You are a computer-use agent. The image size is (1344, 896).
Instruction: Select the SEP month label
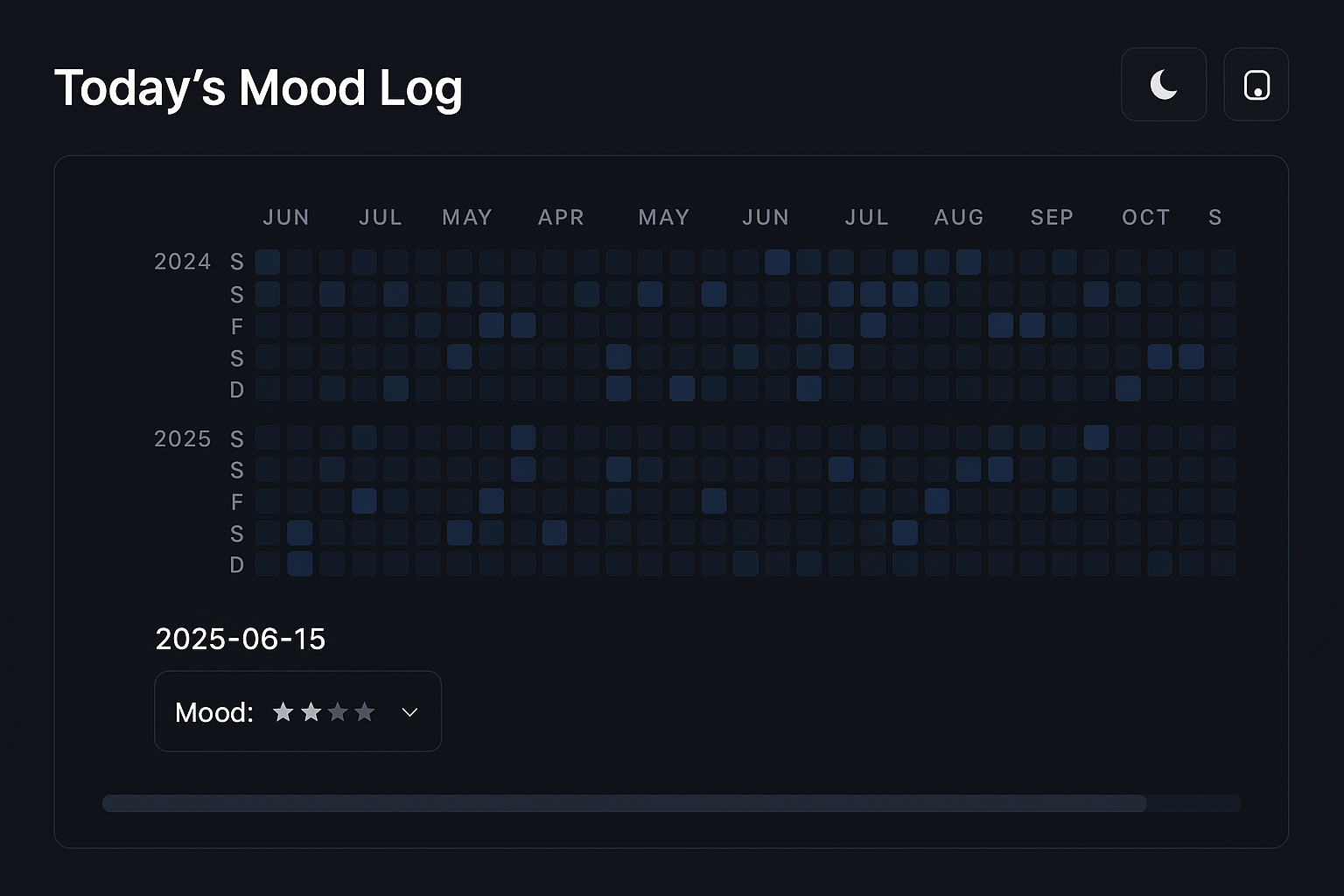1052,217
